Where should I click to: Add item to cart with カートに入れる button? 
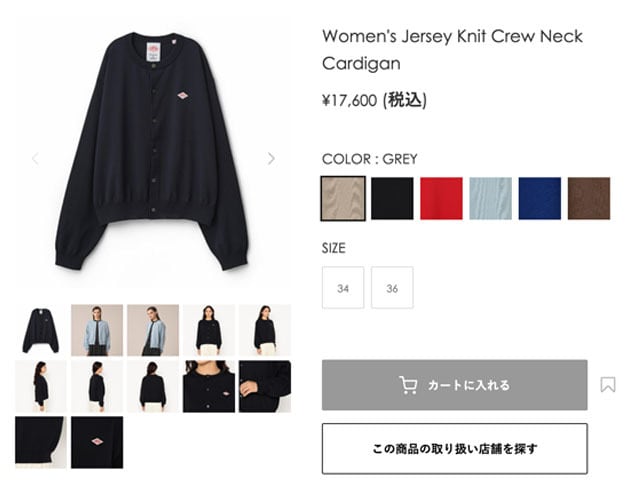point(454,385)
